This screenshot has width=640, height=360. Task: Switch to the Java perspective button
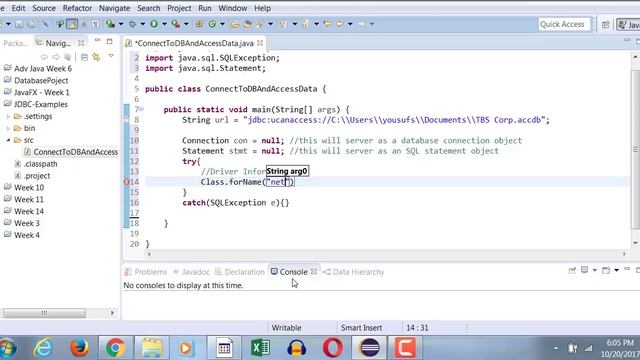tap(629, 25)
